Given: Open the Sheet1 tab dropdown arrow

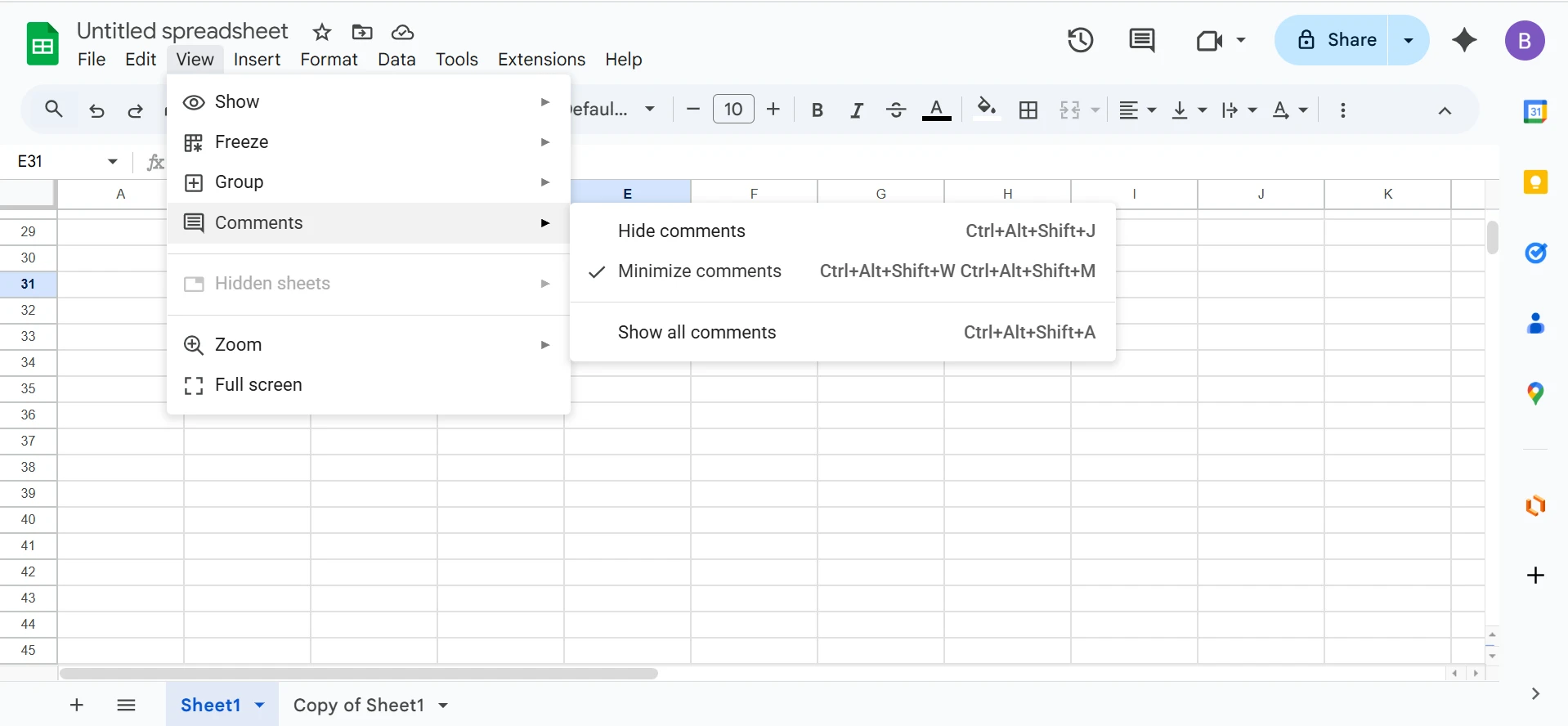Looking at the screenshot, I should (260, 705).
